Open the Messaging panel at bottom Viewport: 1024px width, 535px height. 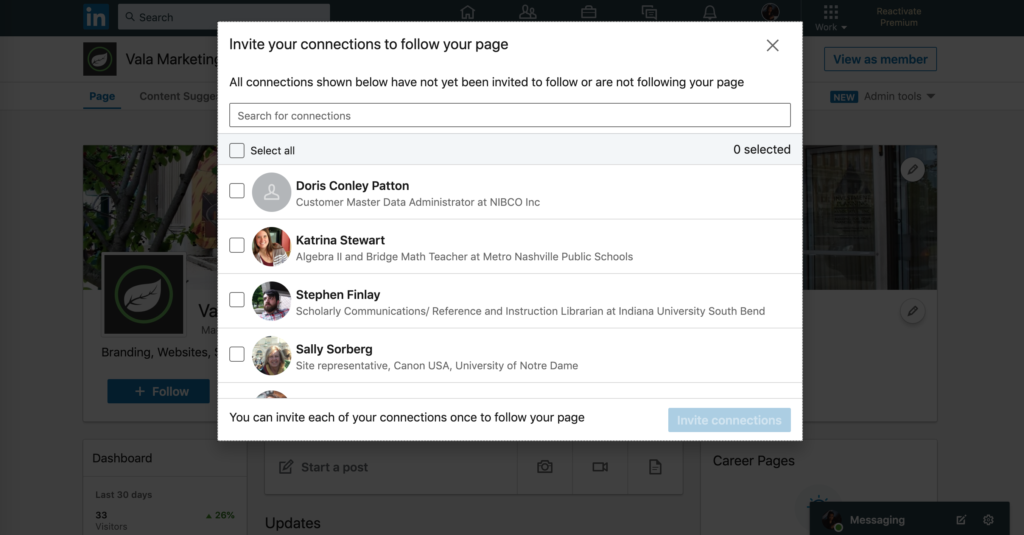(877, 520)
